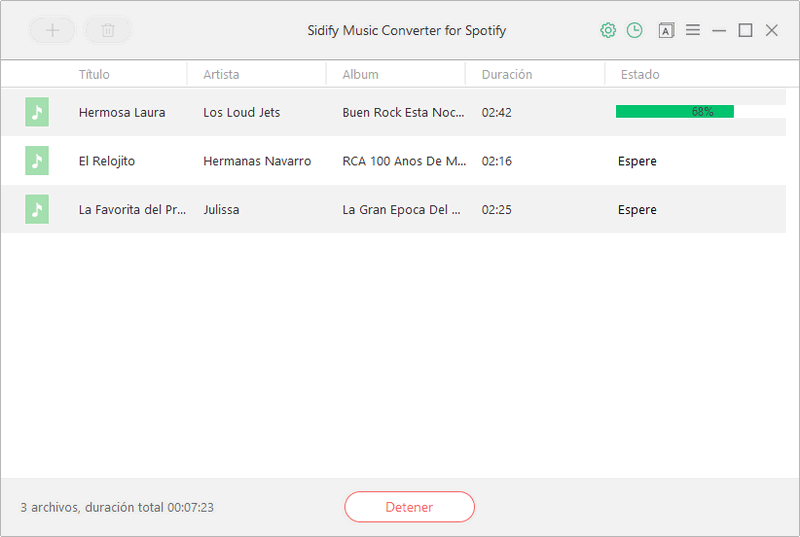Click the Estado column header
Viewport: 800px width, 537px height.
(x=640, y=74)
